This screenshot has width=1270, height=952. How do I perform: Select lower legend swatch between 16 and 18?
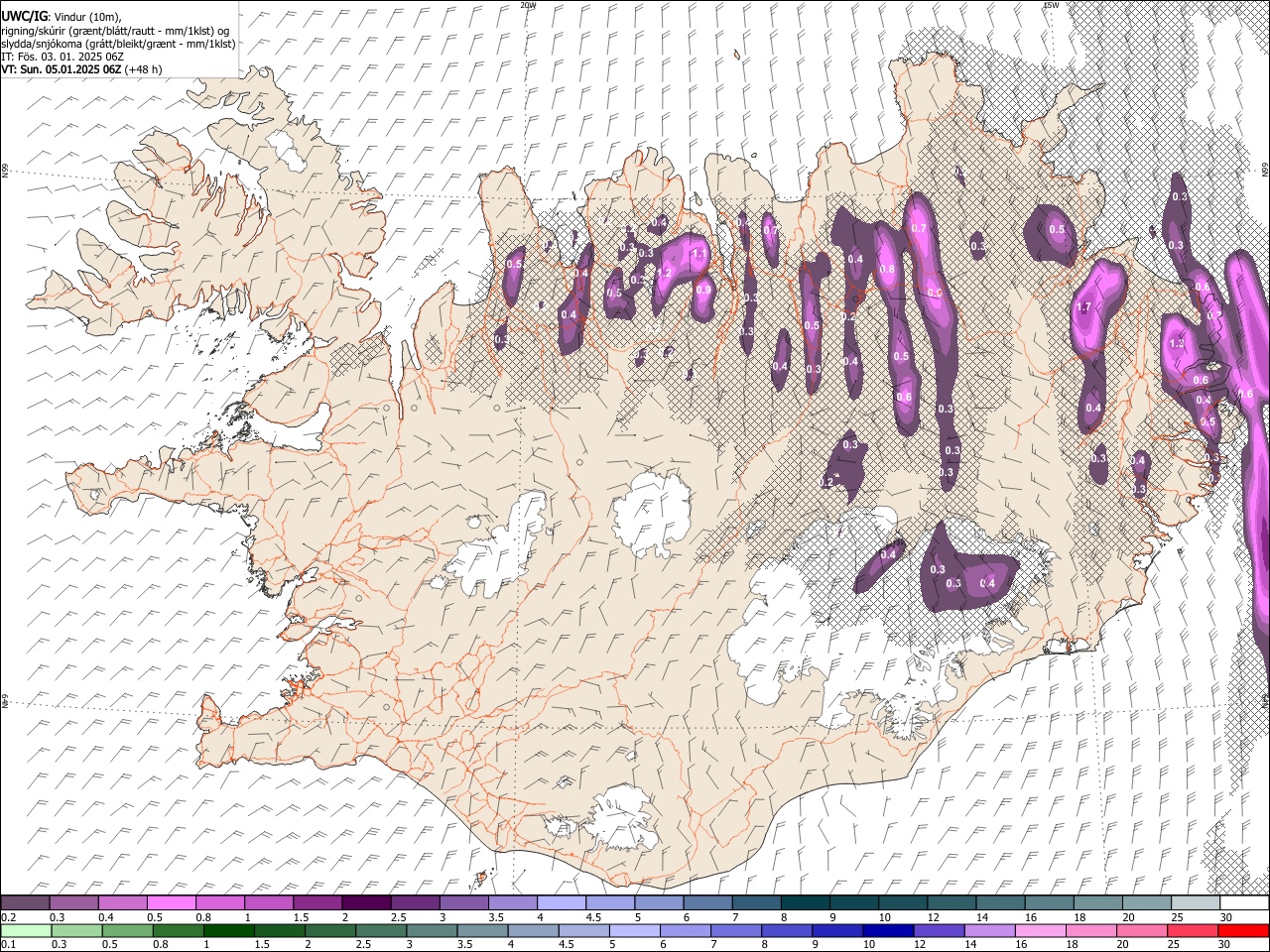pos(1039,930)
